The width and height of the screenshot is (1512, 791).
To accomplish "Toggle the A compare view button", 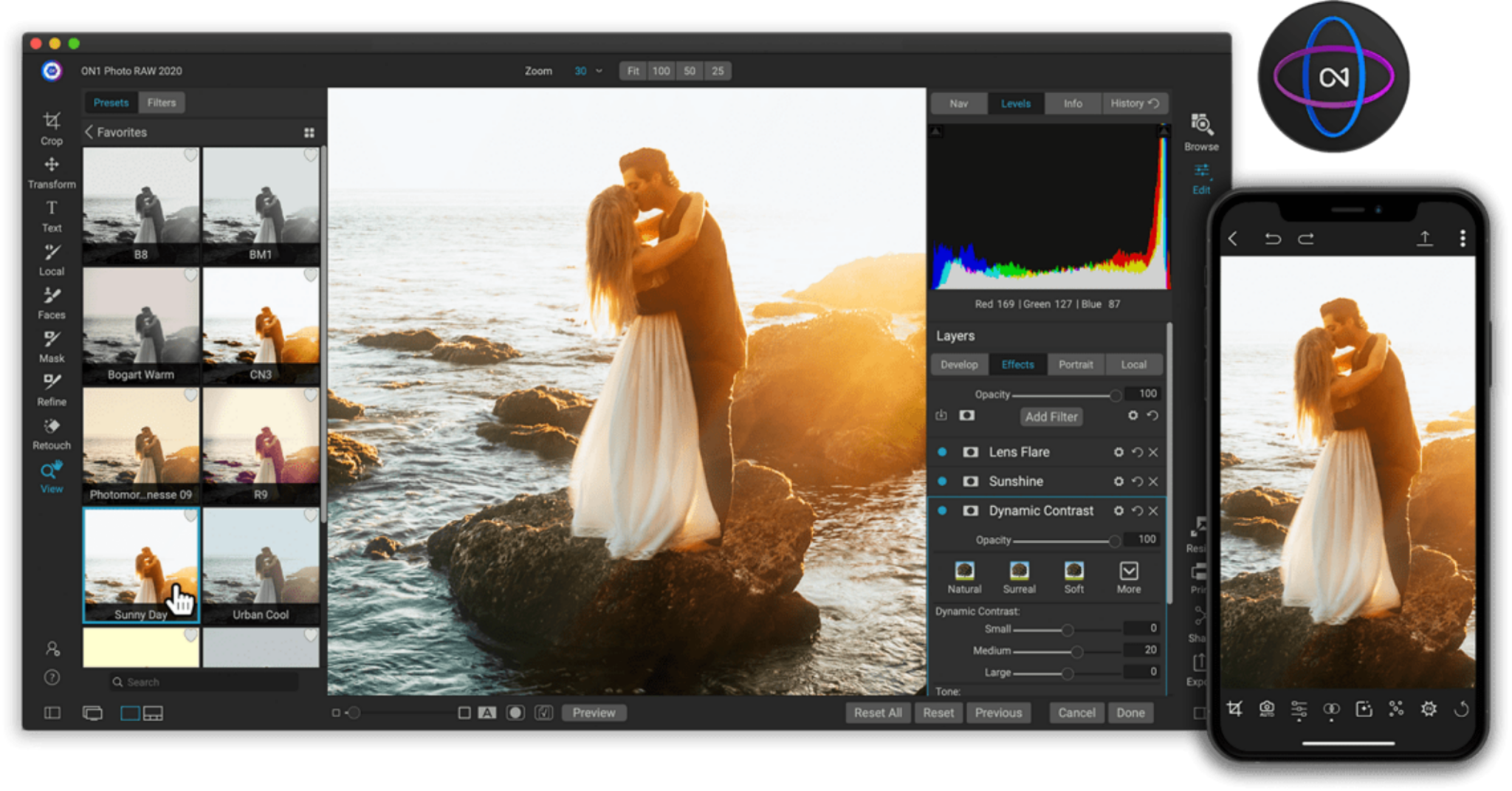I will [x=487, y=713].
